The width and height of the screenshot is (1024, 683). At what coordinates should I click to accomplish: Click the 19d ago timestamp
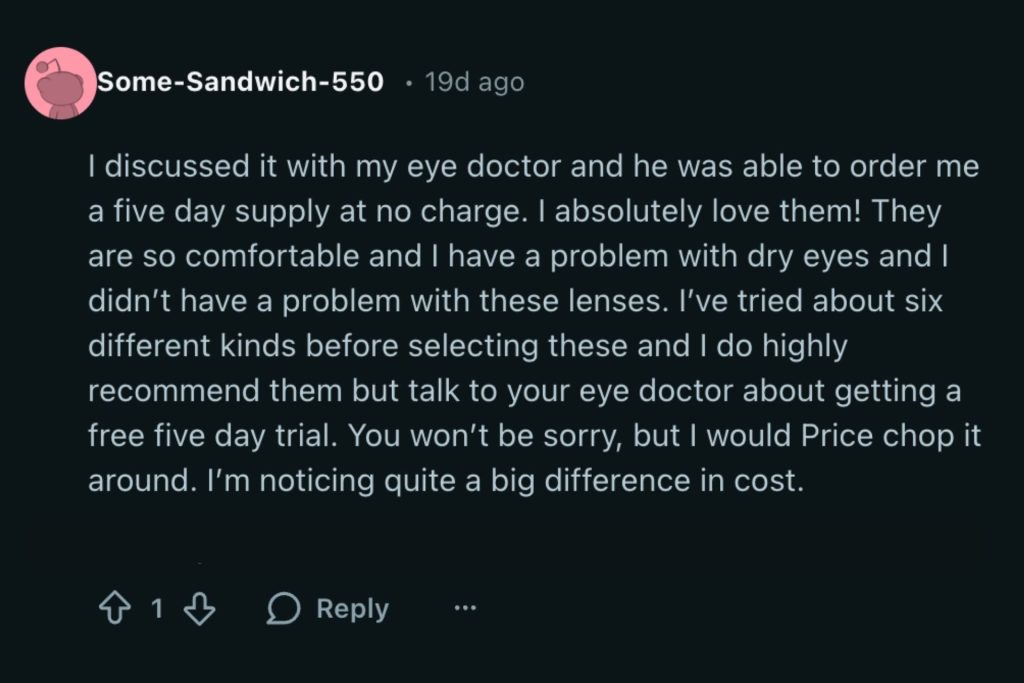[x=474, y=82]
